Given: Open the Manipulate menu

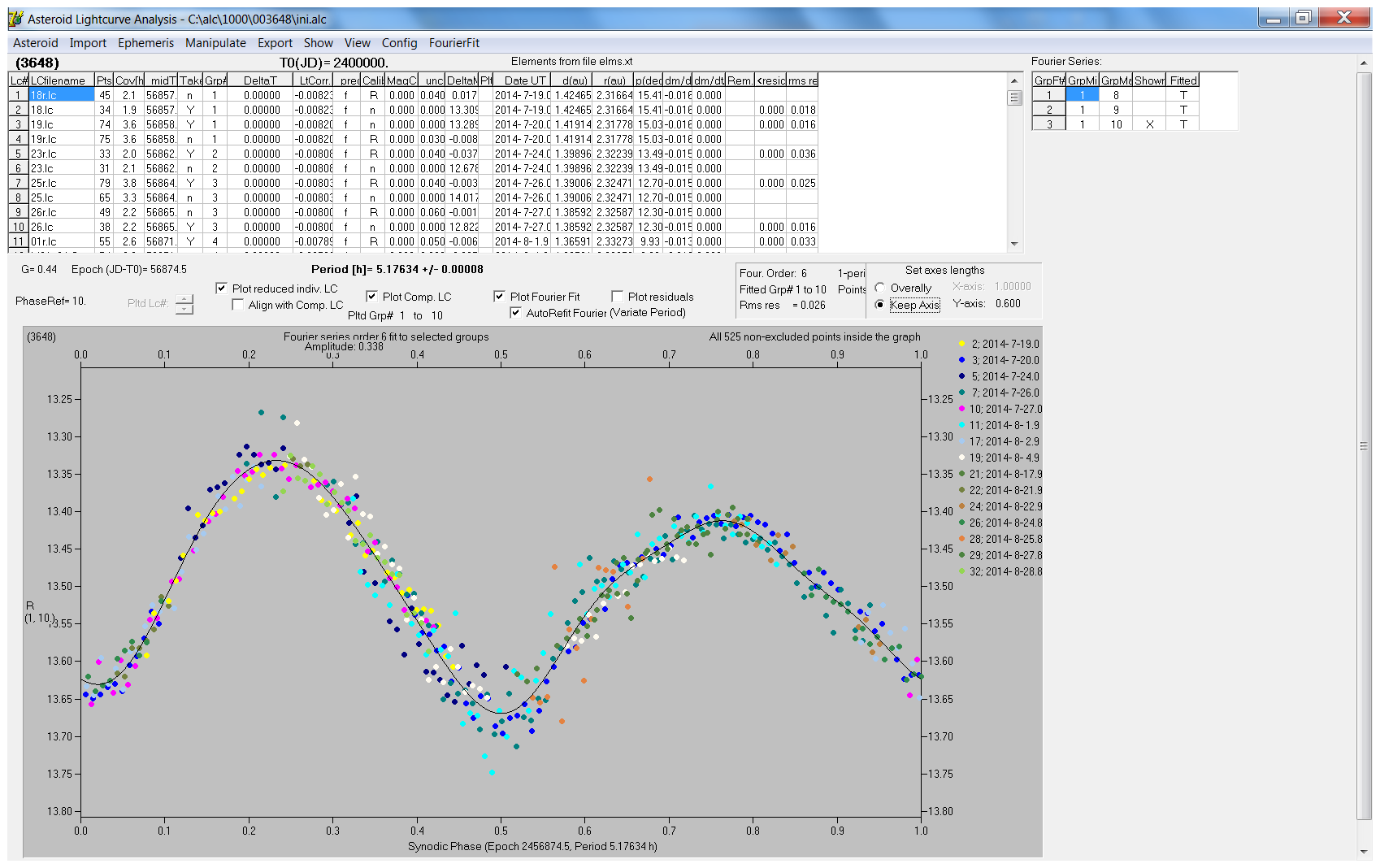Looking at the screenshot, I should tap(215, 43).
